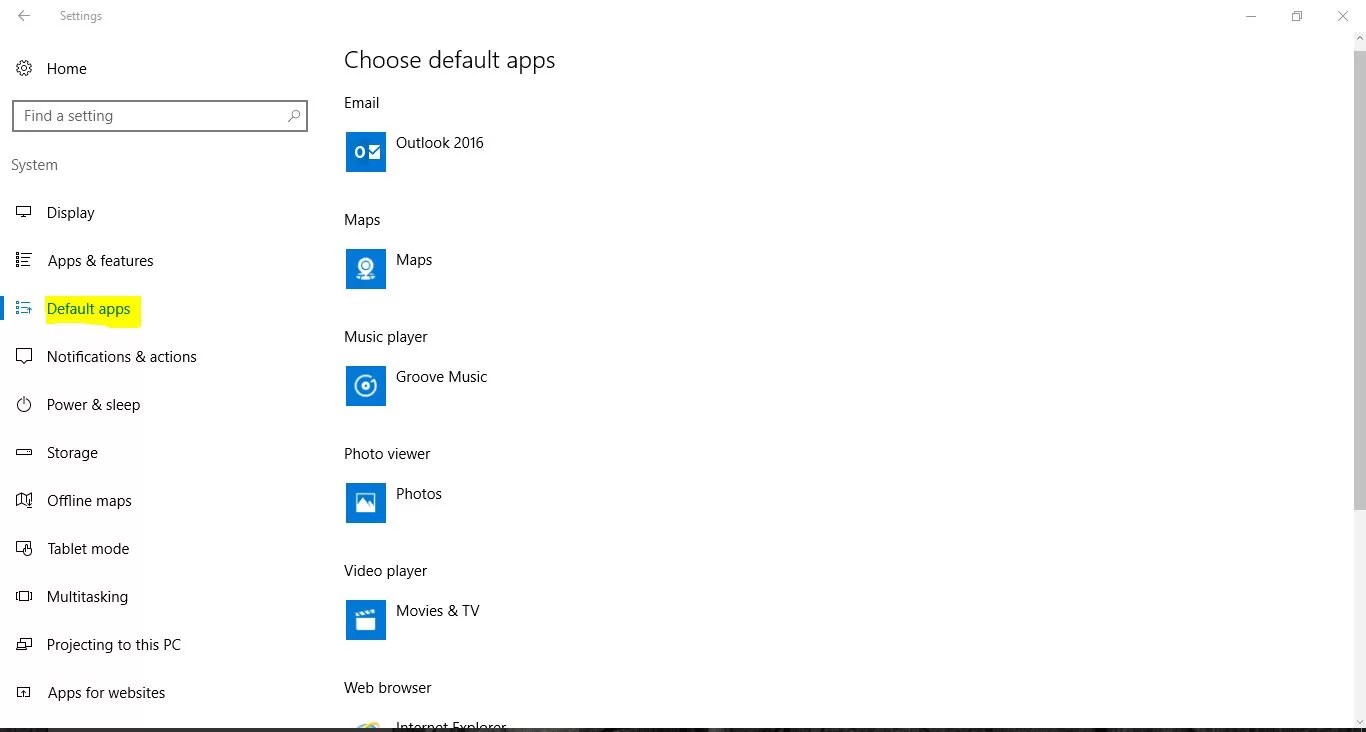Open Power & sleep settings
The height and width of the screenshot is (732, 1366).
pyautogui.click(x=94, y=405)
